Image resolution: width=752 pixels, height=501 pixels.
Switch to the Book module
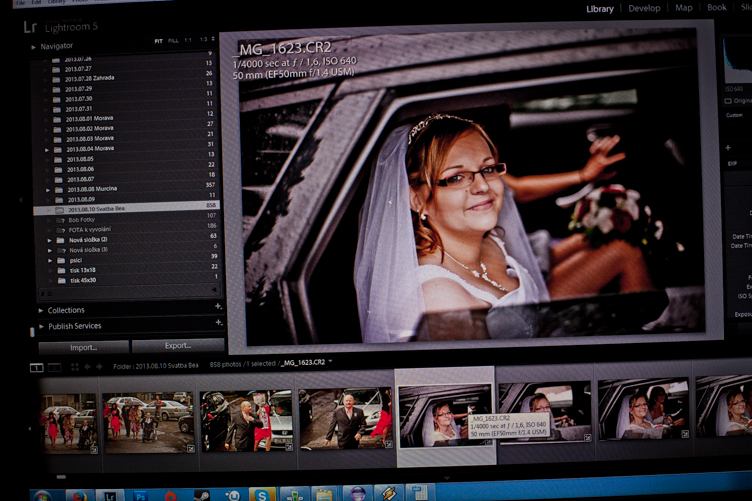(x=717, y=7)
